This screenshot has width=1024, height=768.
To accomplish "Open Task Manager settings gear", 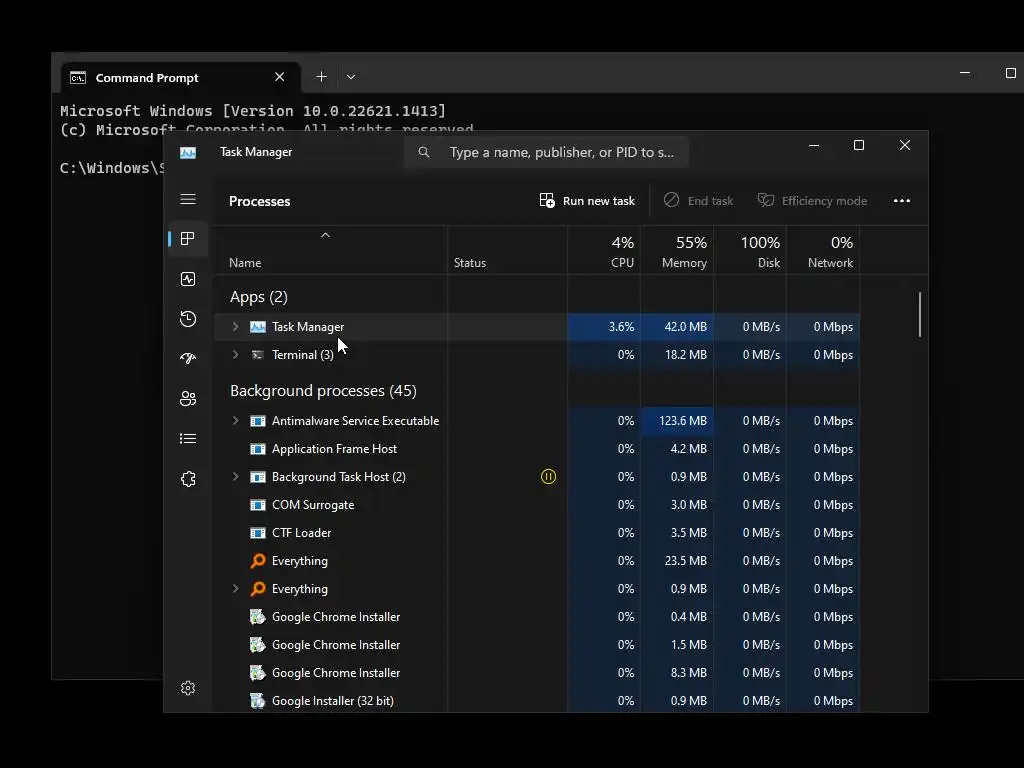I will click(x=188, y=688).
